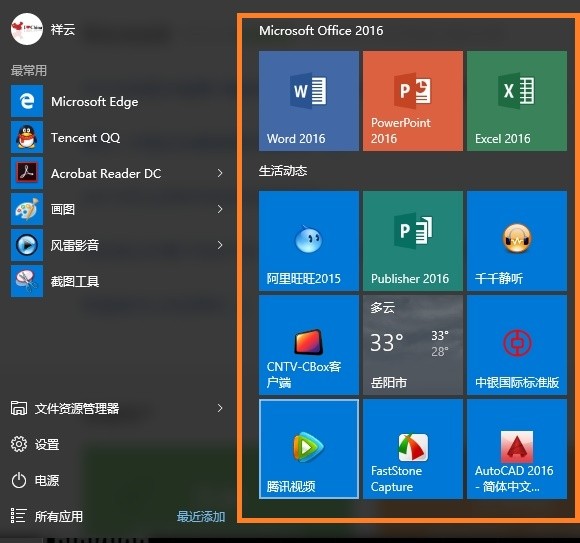This screenshot has width=580, height=543.
Task: Click the 祥云 account name
Action: pyautogui.click(x=63, y=29)
